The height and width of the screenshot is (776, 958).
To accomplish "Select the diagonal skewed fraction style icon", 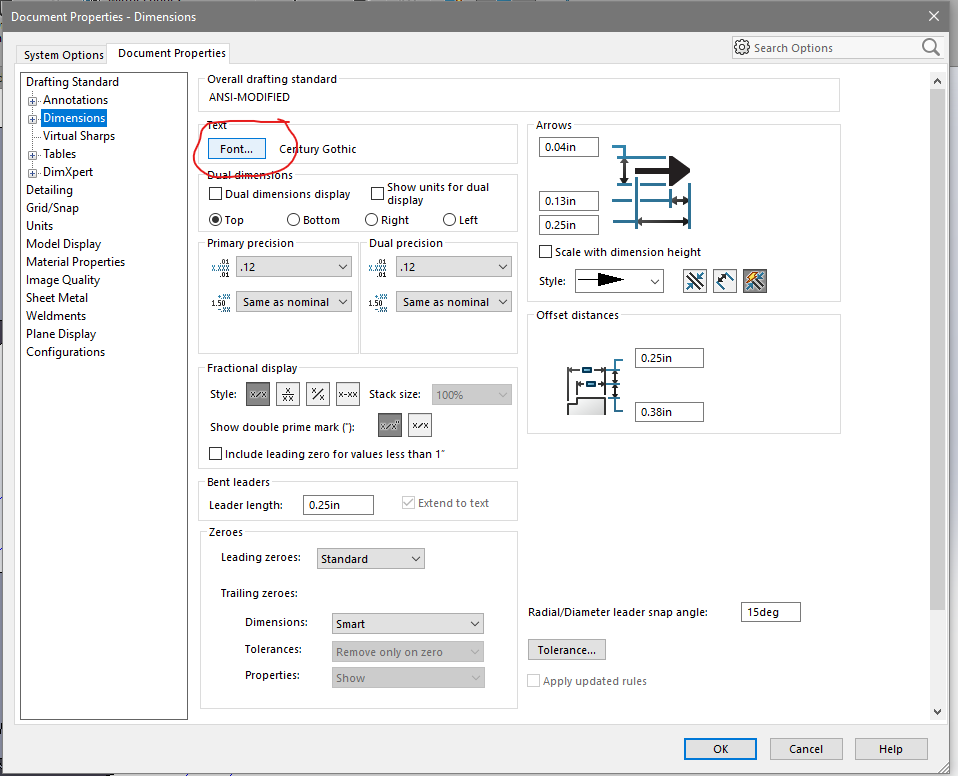I will pos(318,394).
